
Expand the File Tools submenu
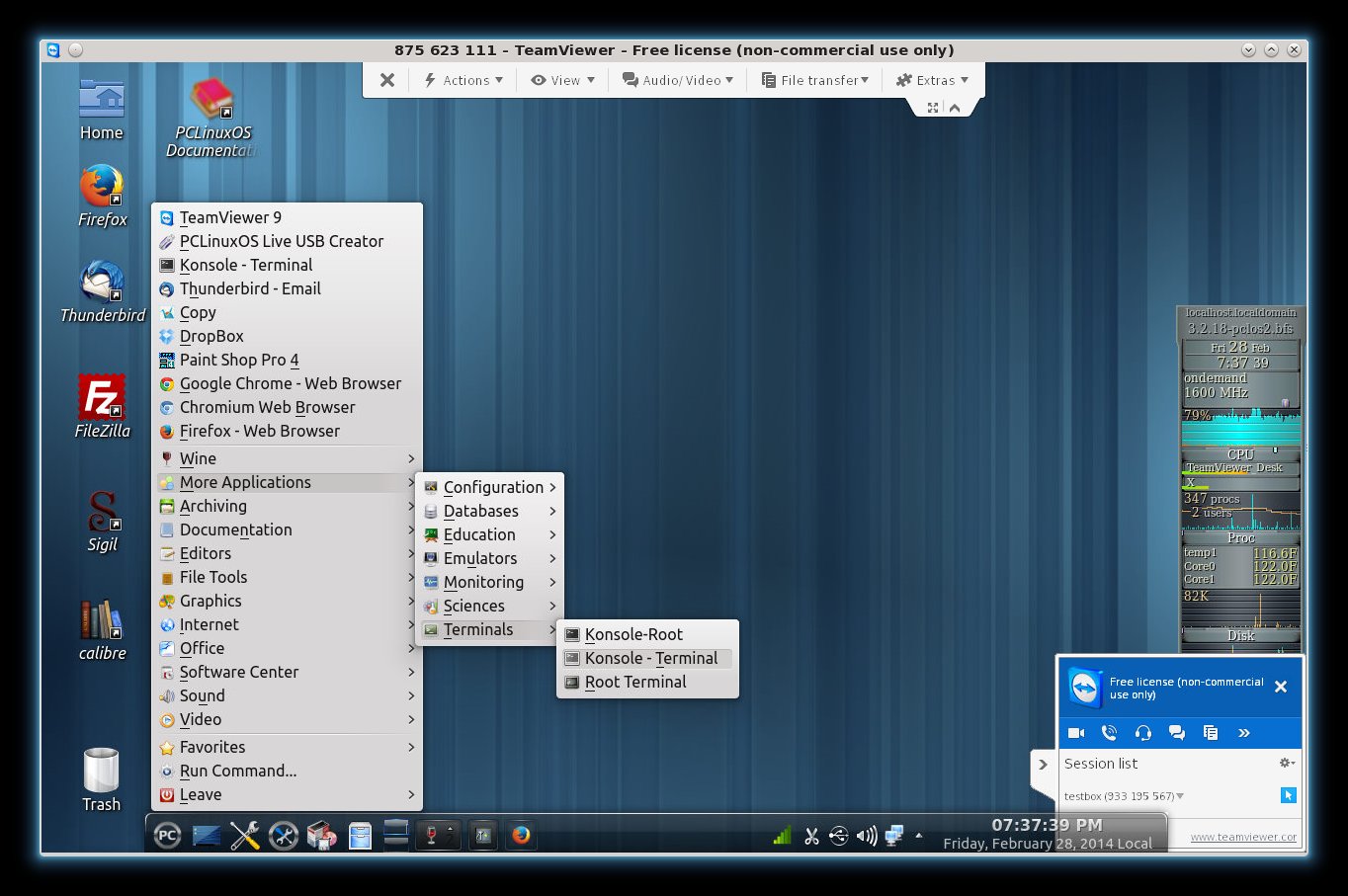point(287,577)
